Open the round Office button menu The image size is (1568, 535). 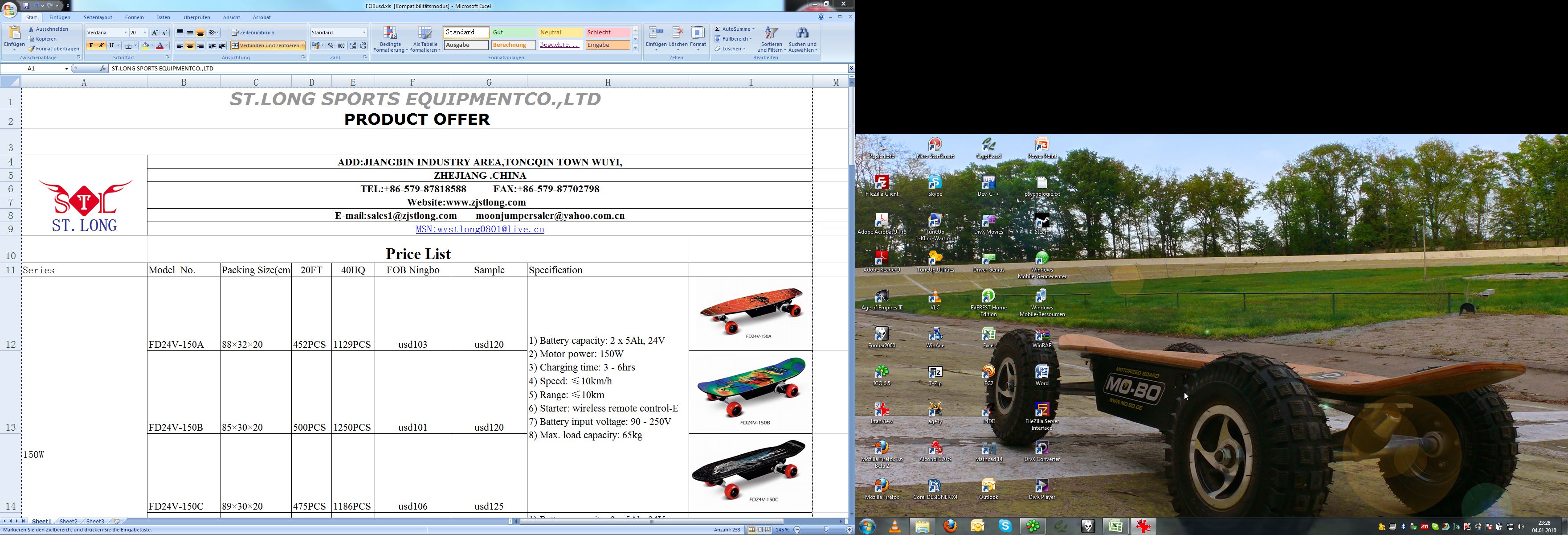pos(9,10)
